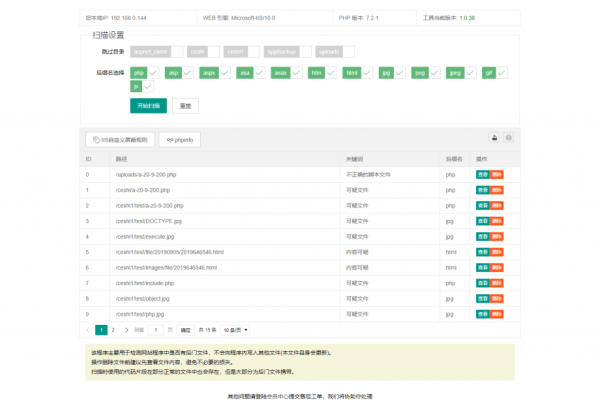Click the reset button beside start scan
600x400 pixels.
click(184, 105)
